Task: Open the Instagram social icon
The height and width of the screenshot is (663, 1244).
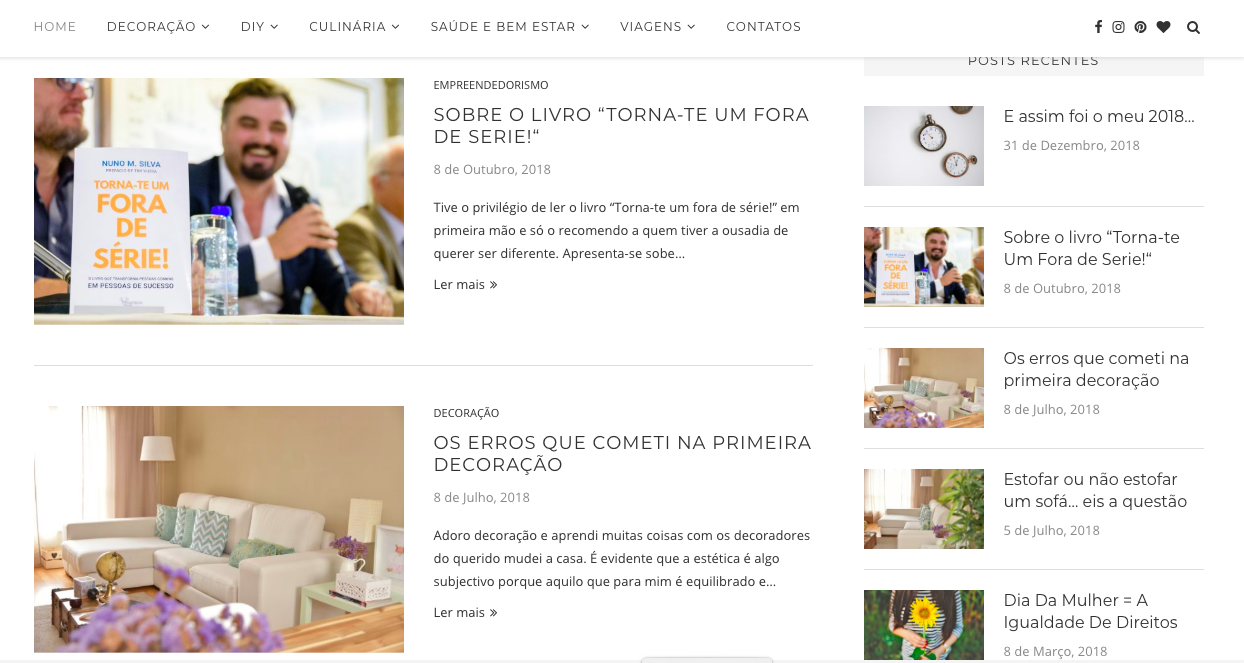Action: pyautogui.click(x=1119, y=27)
